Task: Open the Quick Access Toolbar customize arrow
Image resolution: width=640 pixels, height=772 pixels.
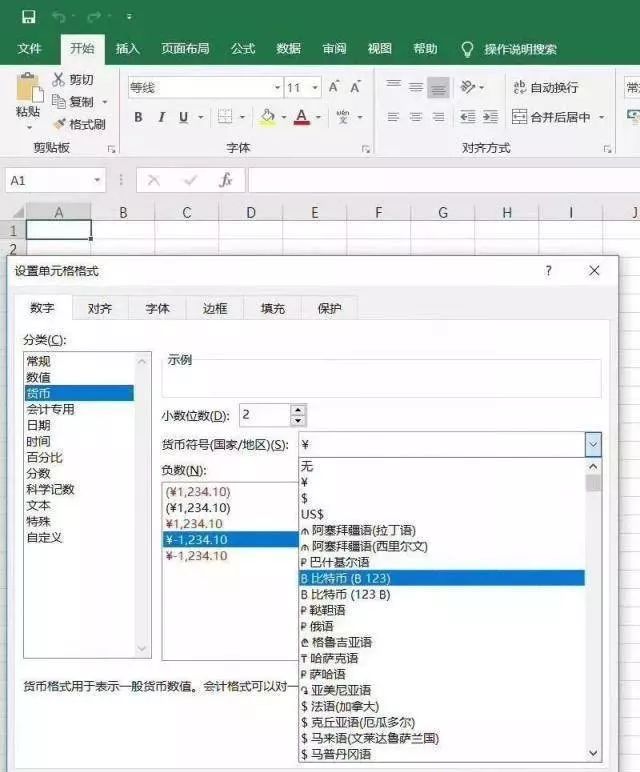Action: [x=129, y=17]
